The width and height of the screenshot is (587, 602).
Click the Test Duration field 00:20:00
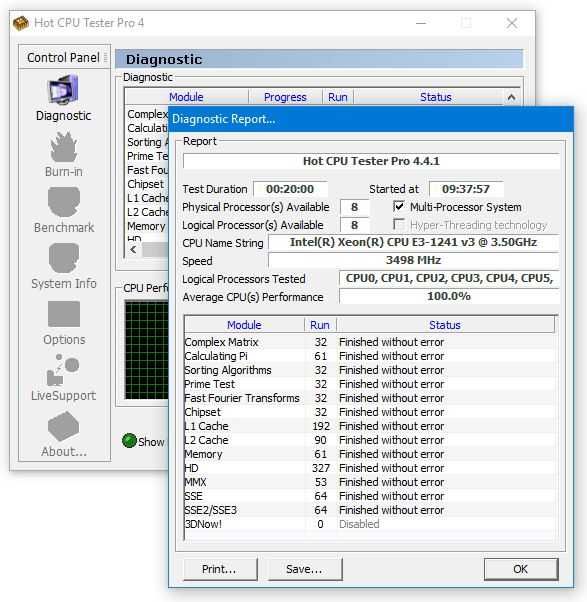[290, 189]
